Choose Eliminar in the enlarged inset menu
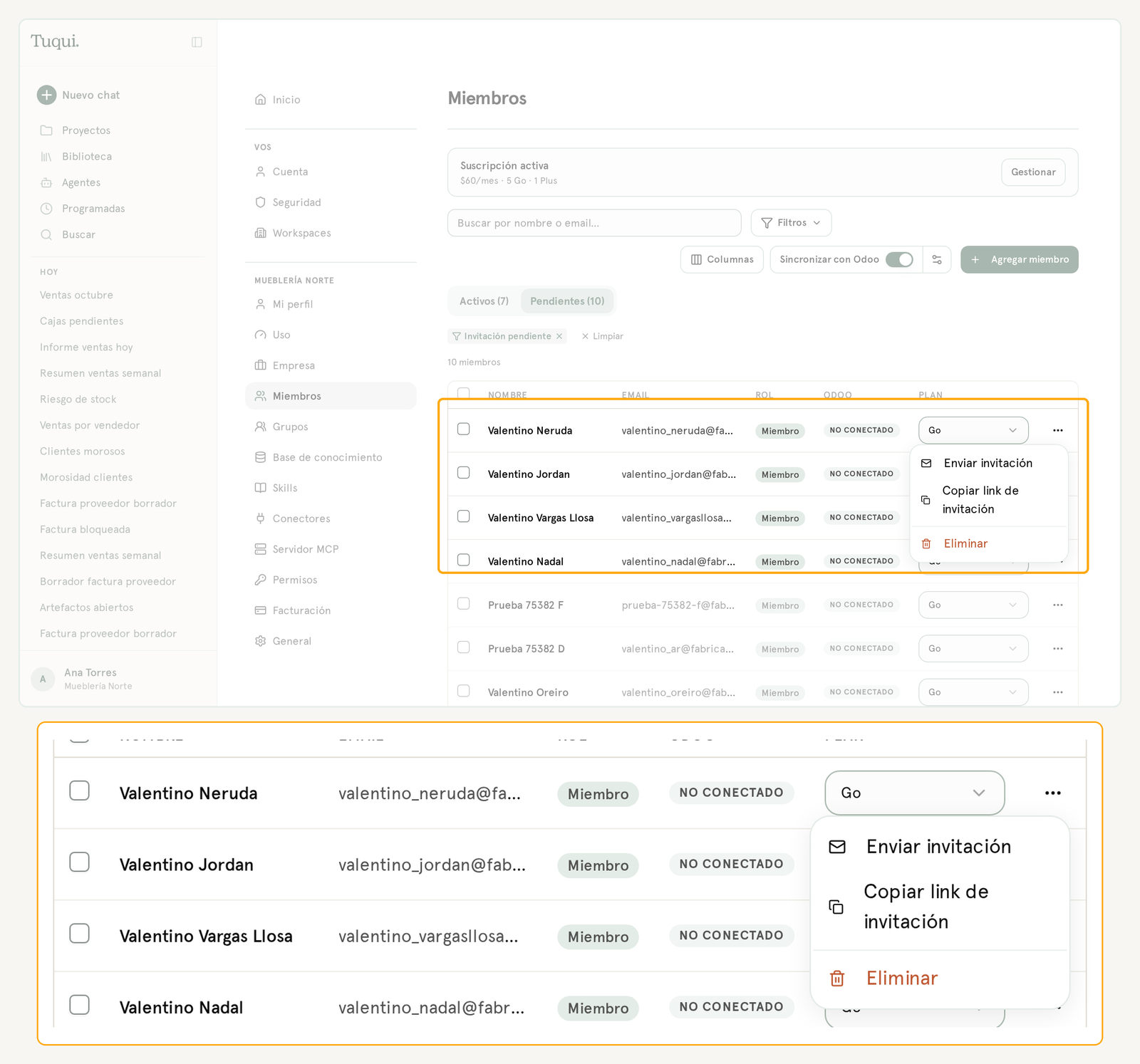Screen dimensions: 1140x1064 (x=939, y=979)
